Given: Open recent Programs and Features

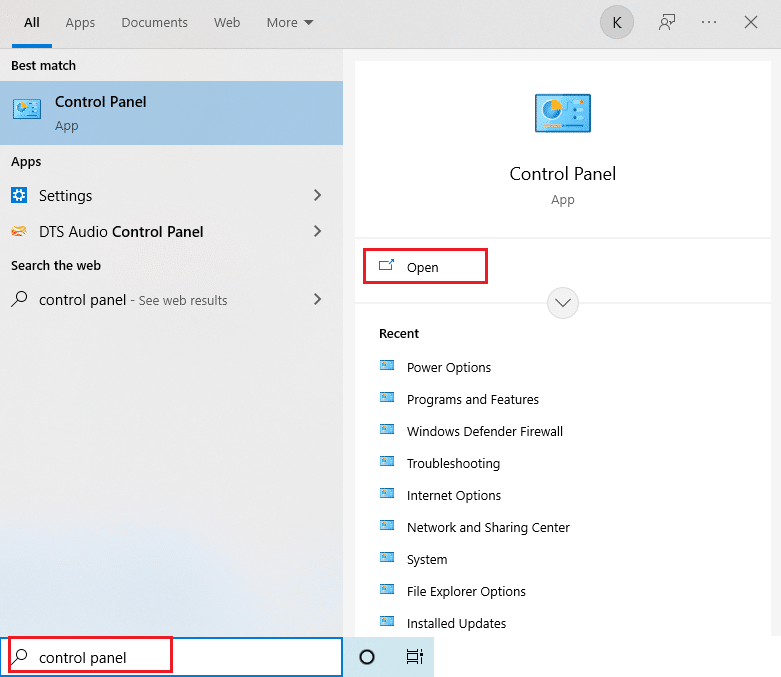Looking at the screenshot, I should 473,400.
